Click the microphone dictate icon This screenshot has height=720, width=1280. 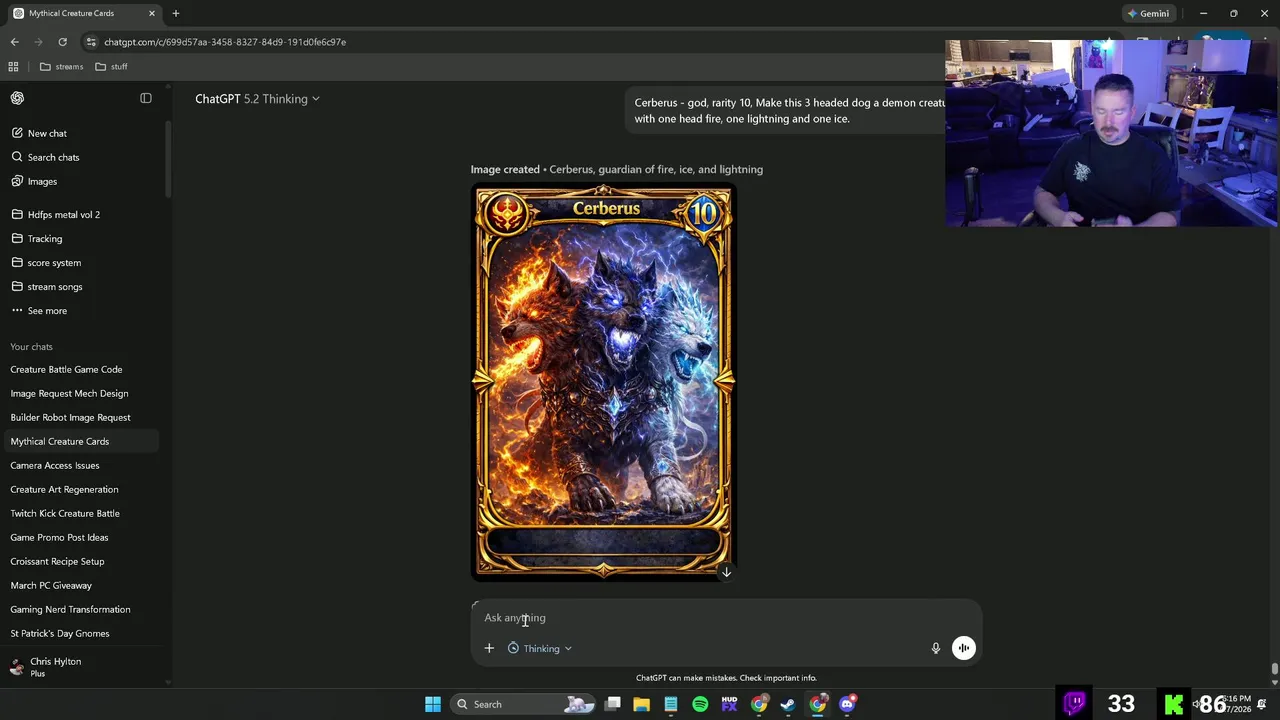tap(936, 648)
